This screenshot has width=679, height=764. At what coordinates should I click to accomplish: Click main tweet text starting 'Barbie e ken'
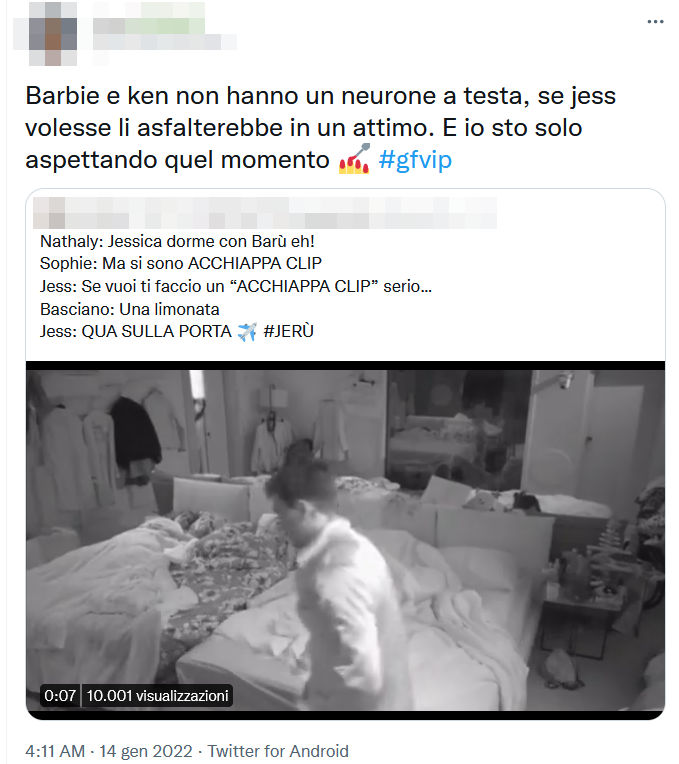[x=321, y=128]
